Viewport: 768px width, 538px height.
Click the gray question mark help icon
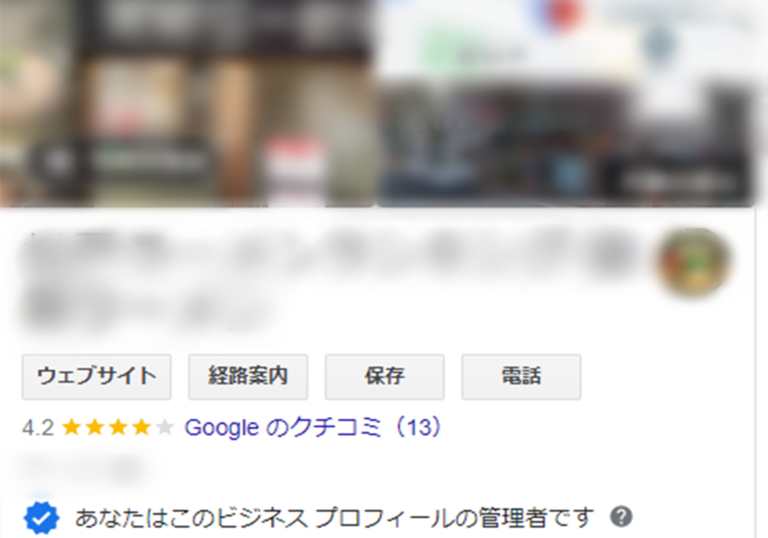point(621,517)
